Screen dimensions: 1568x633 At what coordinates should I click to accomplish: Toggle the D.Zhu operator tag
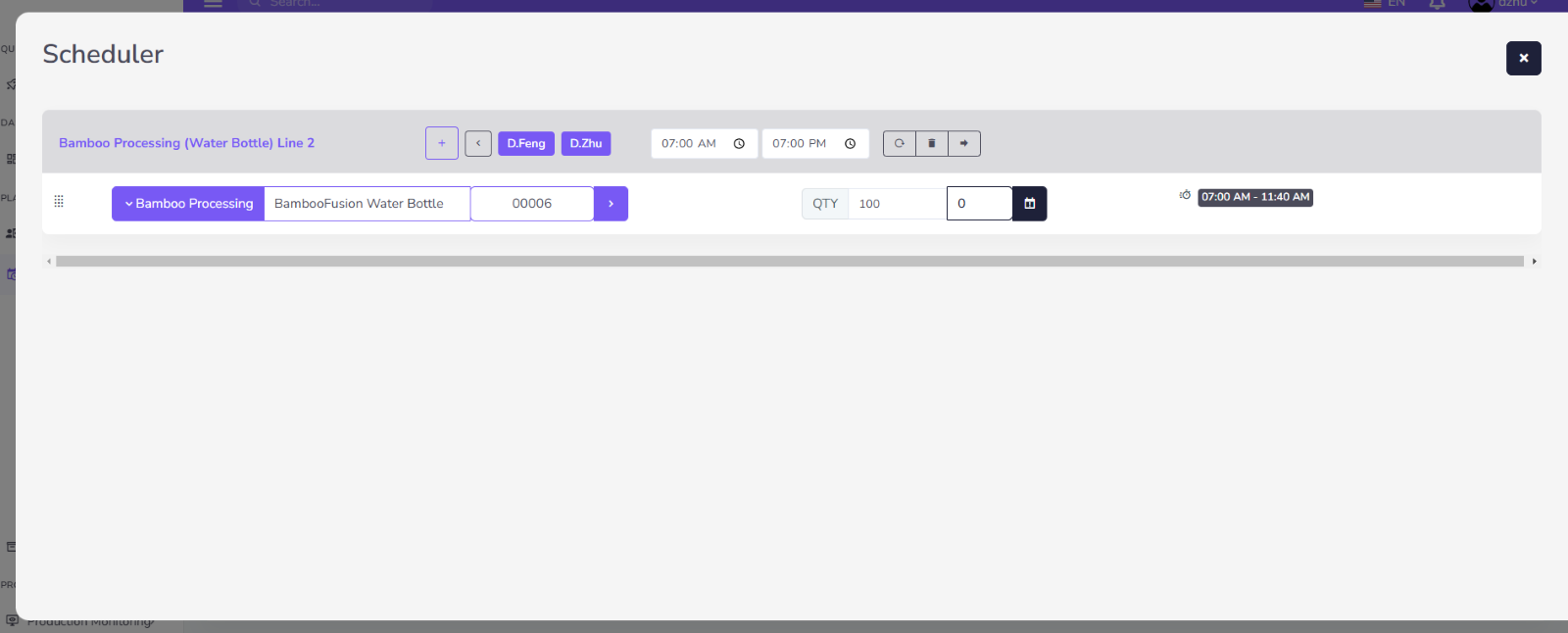[x=586, y=143]
